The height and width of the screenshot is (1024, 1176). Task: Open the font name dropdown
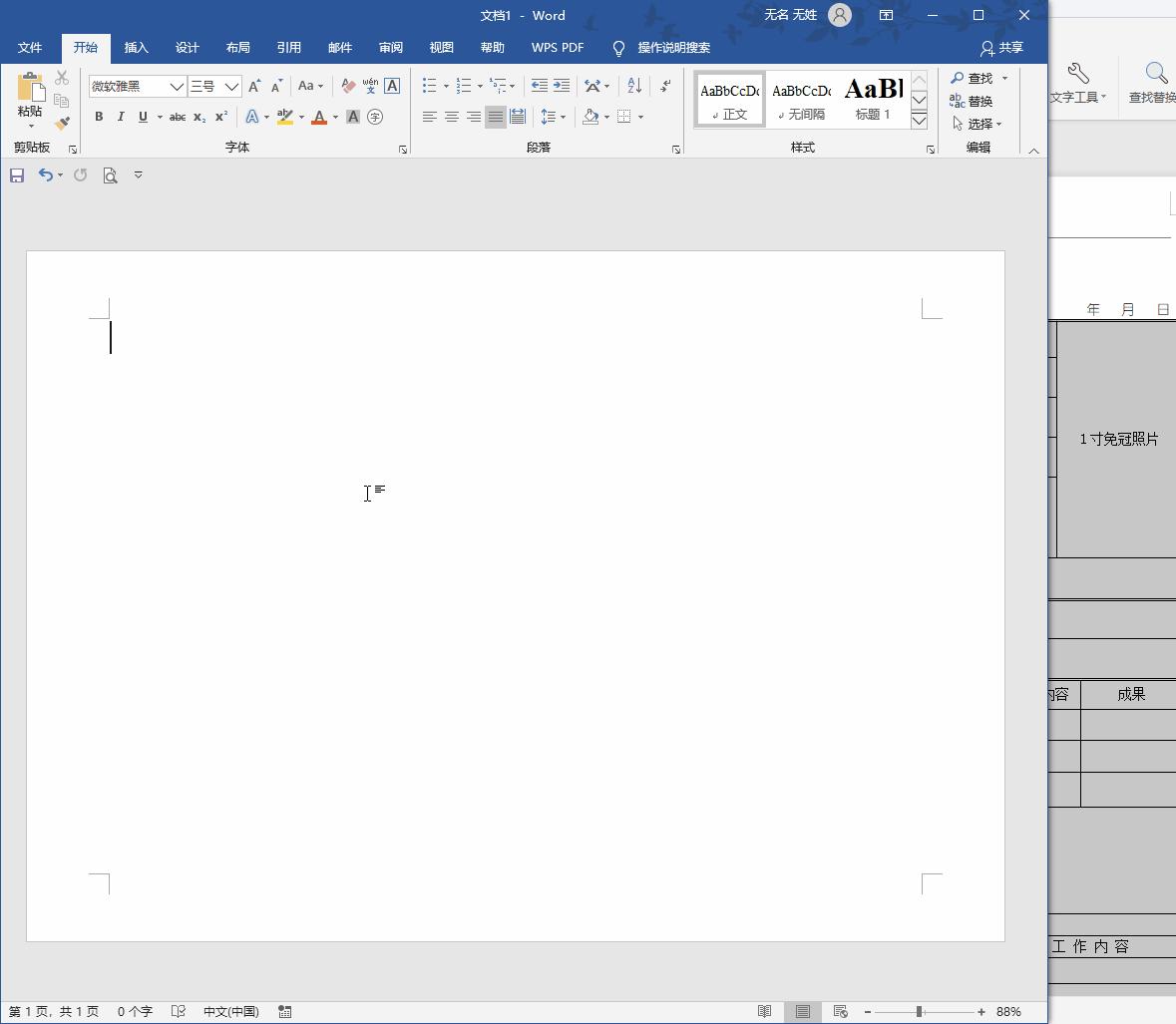[177, 87]
